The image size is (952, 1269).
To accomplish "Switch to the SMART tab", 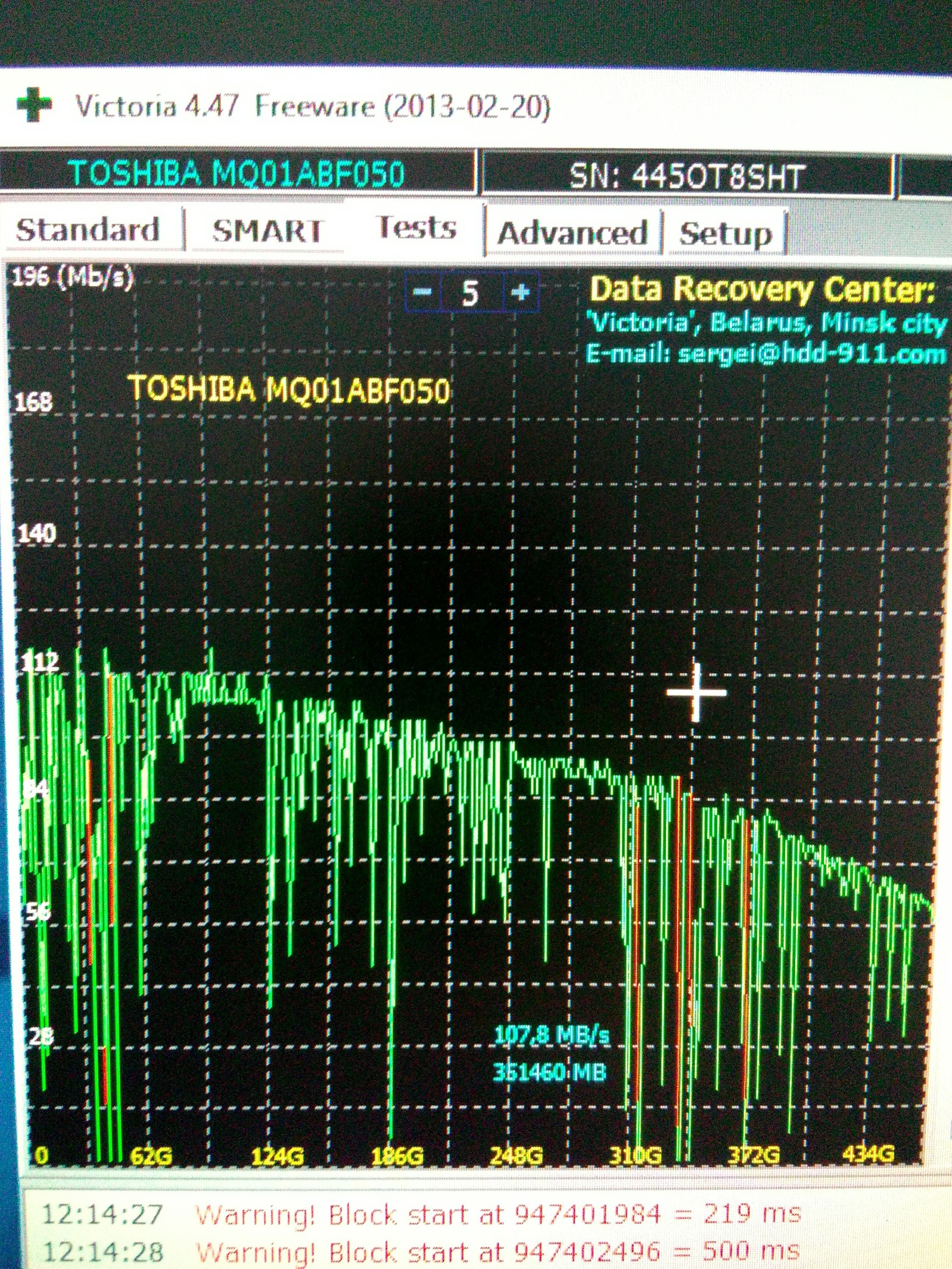I will point(267,231).
